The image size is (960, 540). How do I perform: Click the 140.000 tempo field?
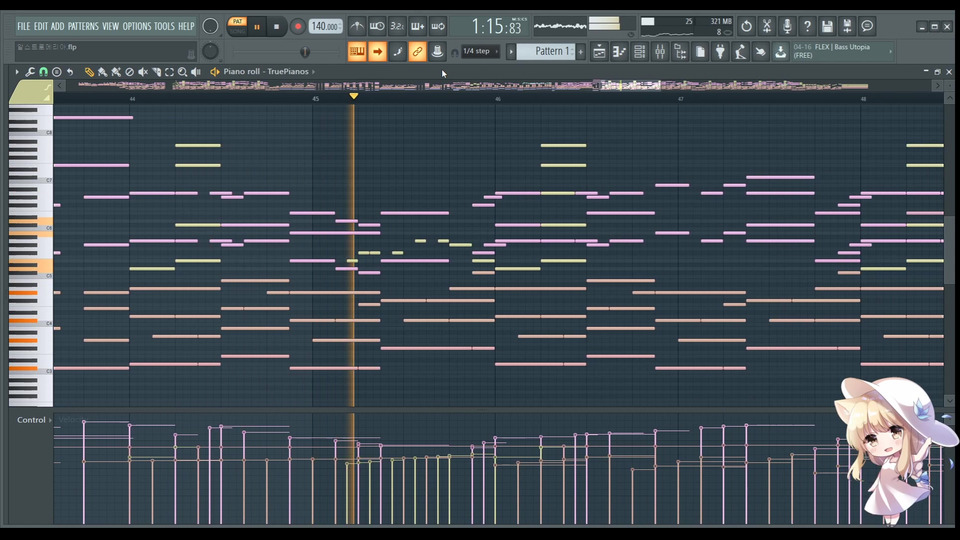(326, 26)
